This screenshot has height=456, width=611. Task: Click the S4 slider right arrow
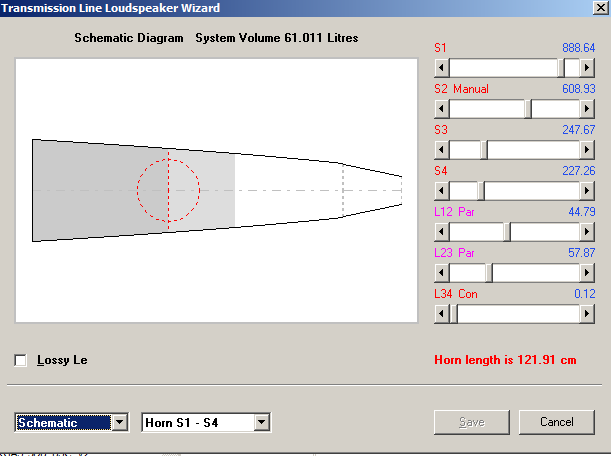[x=587, y=191]
